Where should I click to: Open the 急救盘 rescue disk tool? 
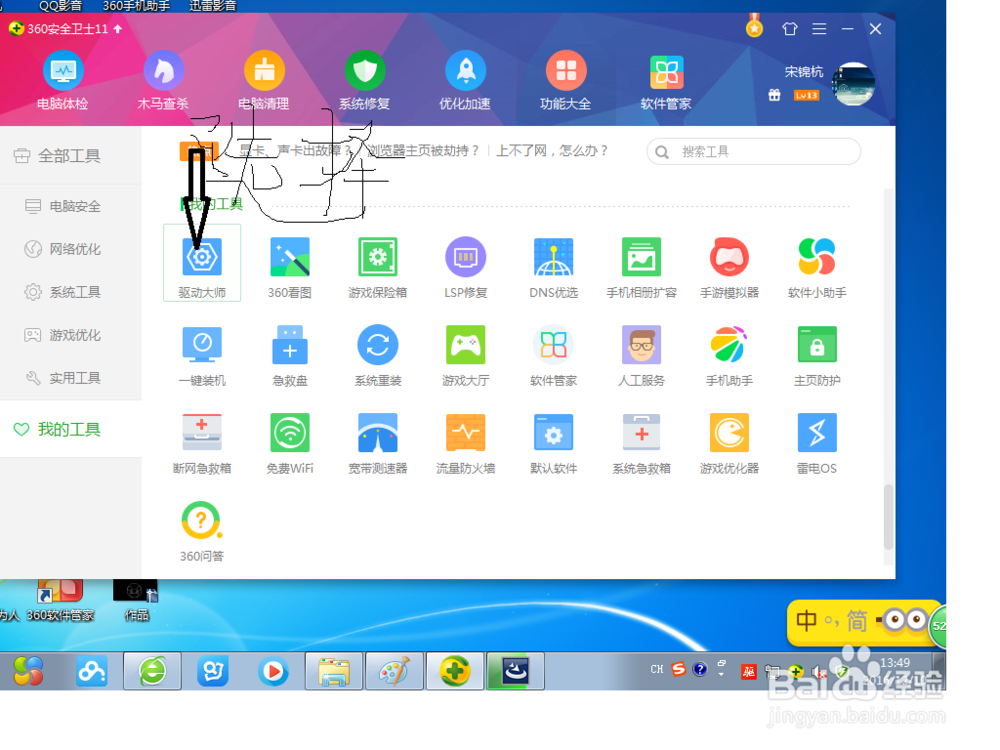[x=290, y=356]
